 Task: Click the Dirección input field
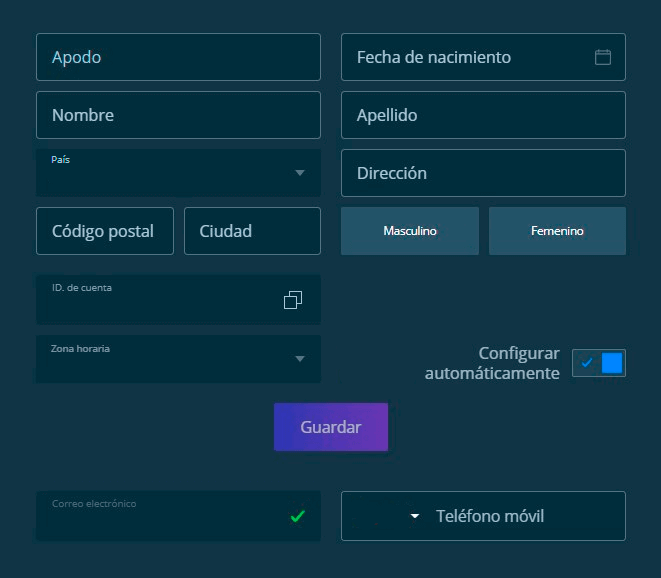[483, 173]
